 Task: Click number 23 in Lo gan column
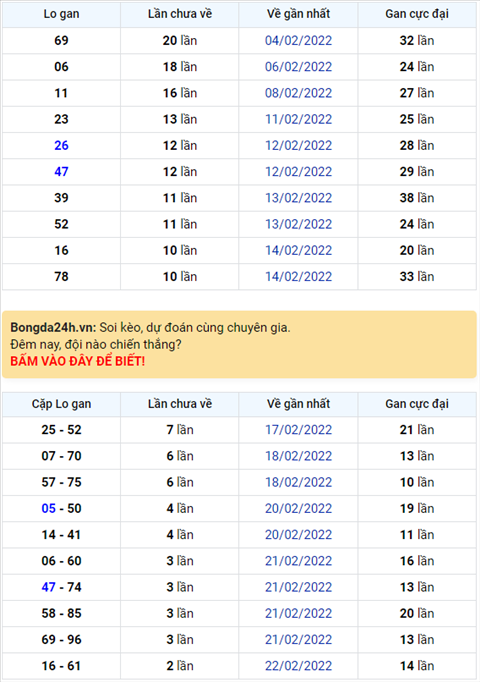[x=61, y=119]
